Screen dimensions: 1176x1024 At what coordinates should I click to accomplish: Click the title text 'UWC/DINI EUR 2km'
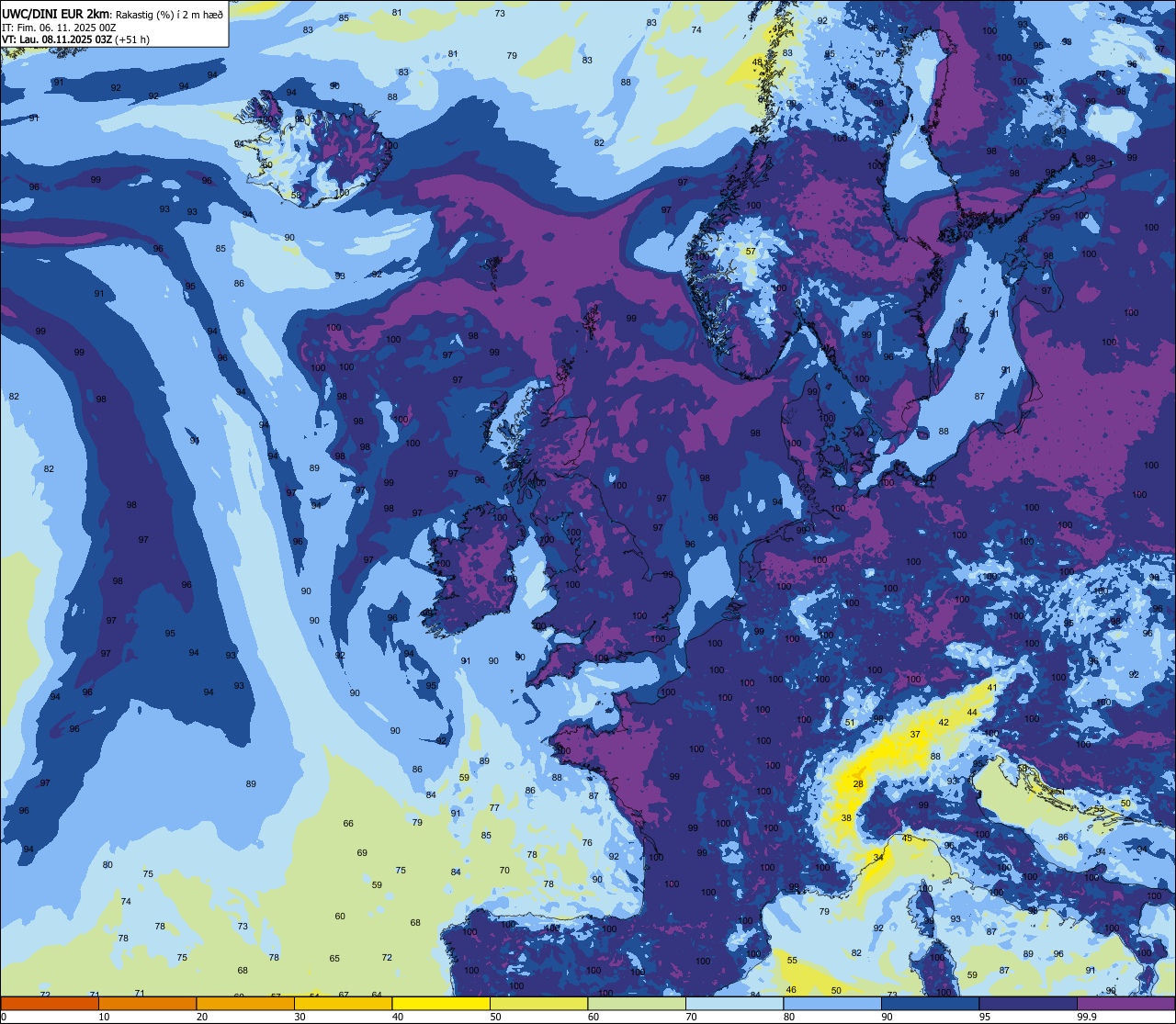[56, 13]
